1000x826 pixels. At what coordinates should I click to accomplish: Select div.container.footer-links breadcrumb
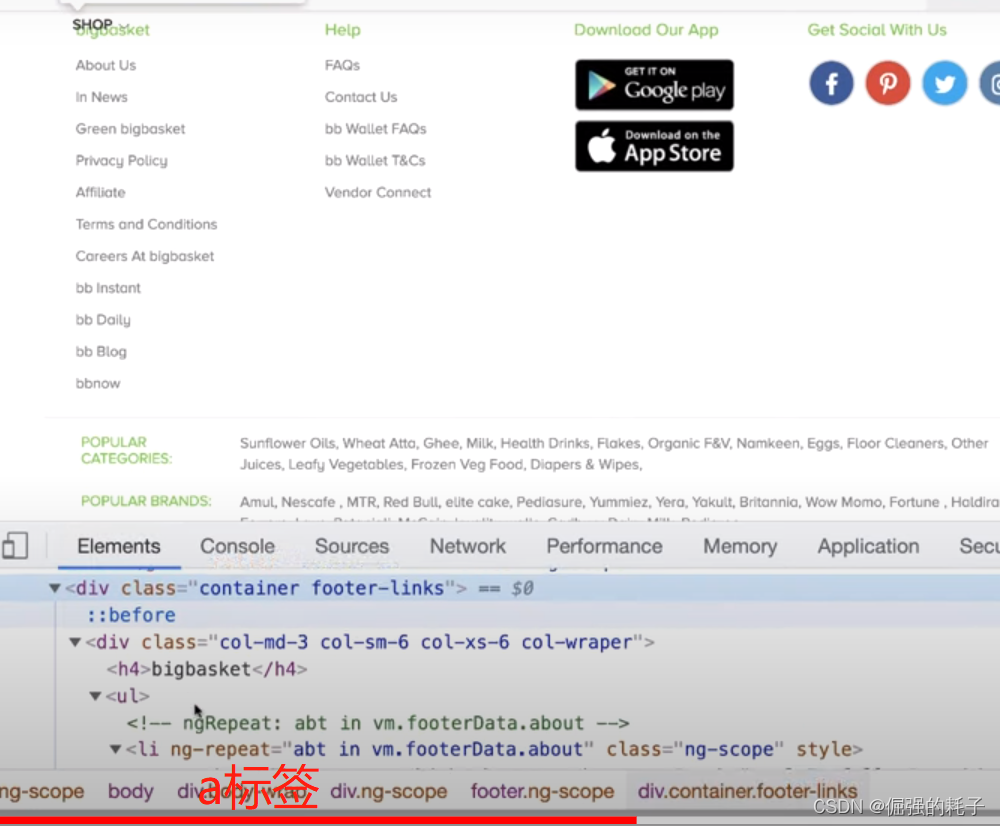click(x=747, y=792)
